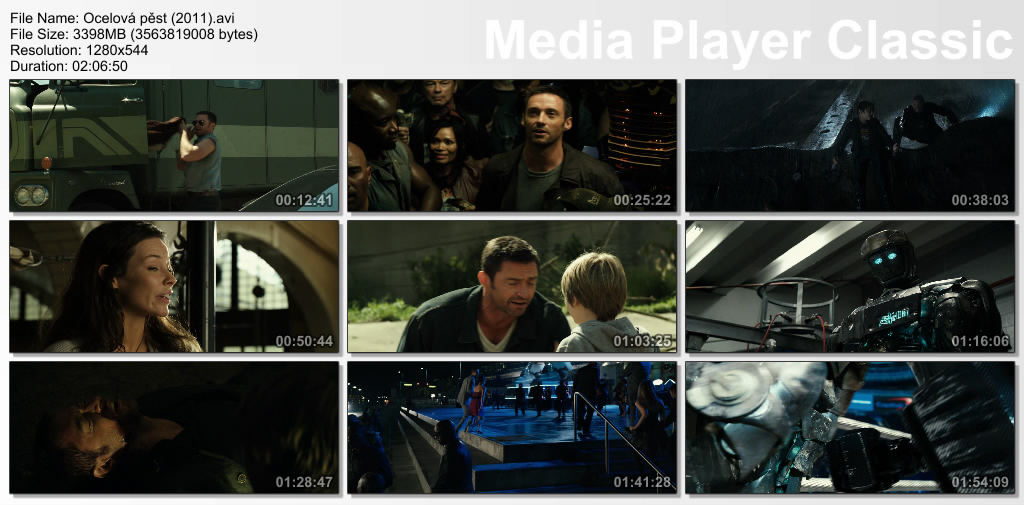Open the thumbnail of the blue-eyed robot
The width and height of the screenshot is (1024, 505).
click(850, 286)
